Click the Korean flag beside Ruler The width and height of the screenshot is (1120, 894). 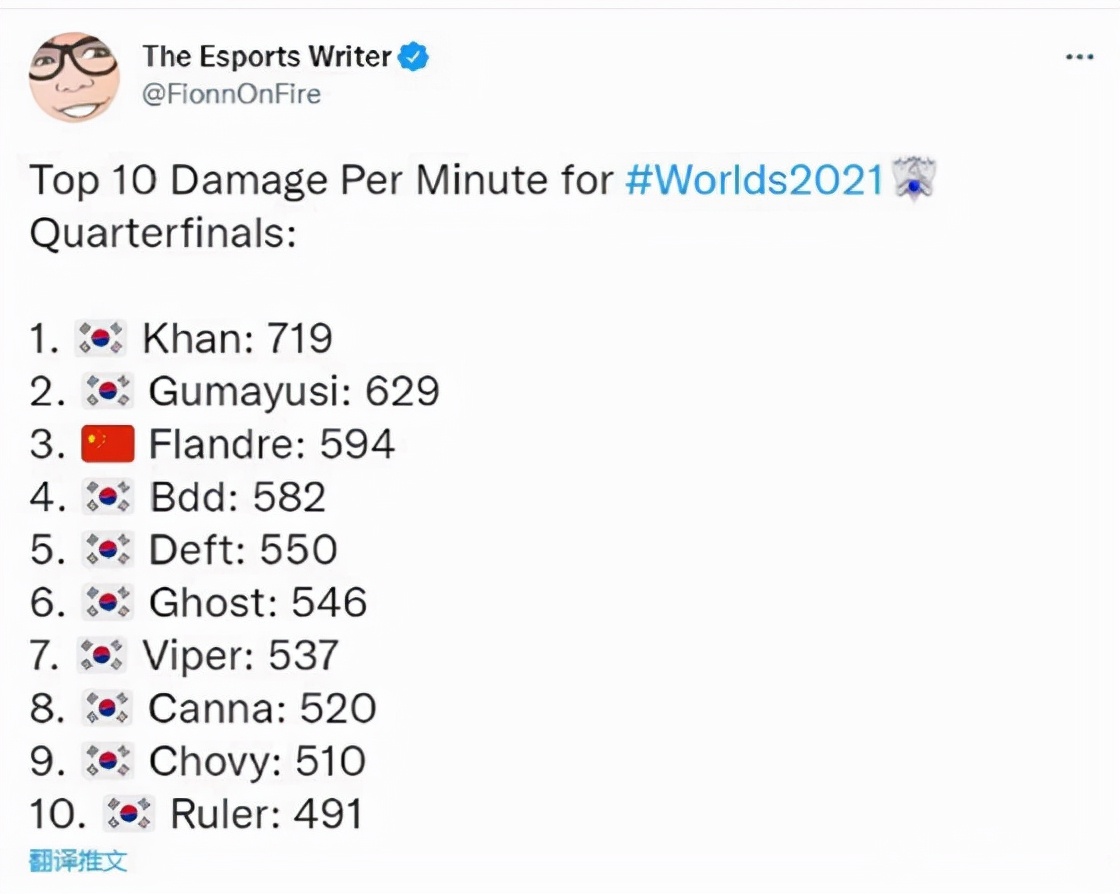pyautogui.click(x=129, y=814)
